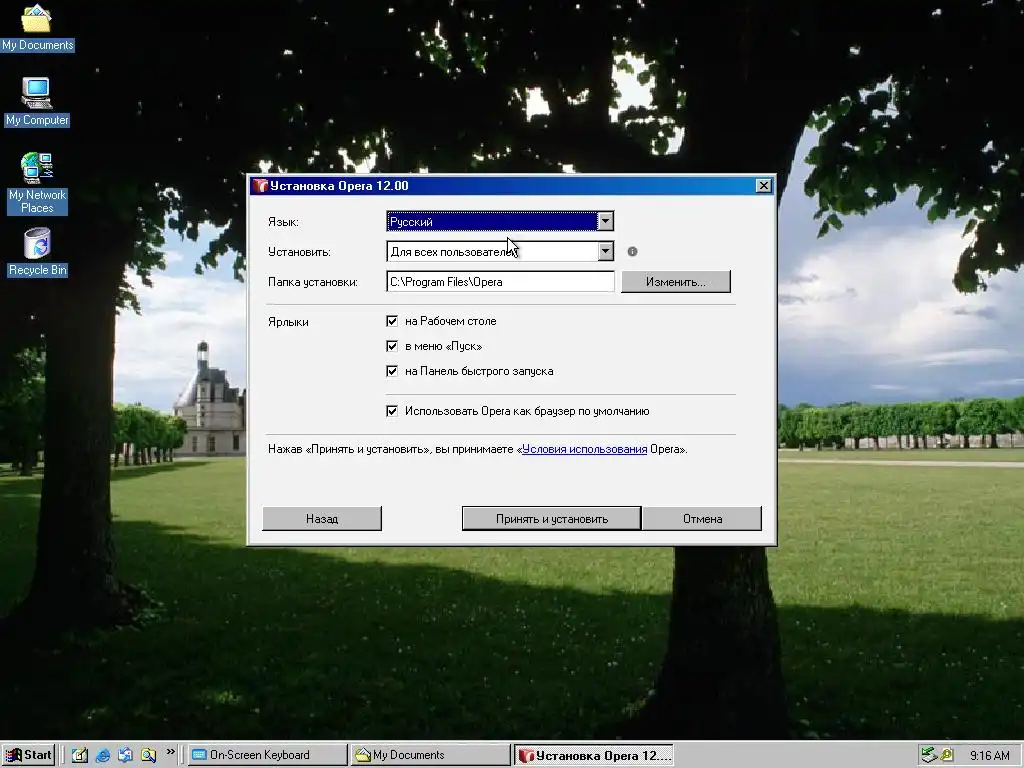Click 'Изменить...' to change the install folder
Screen dimensions: 1024x768
676,282
